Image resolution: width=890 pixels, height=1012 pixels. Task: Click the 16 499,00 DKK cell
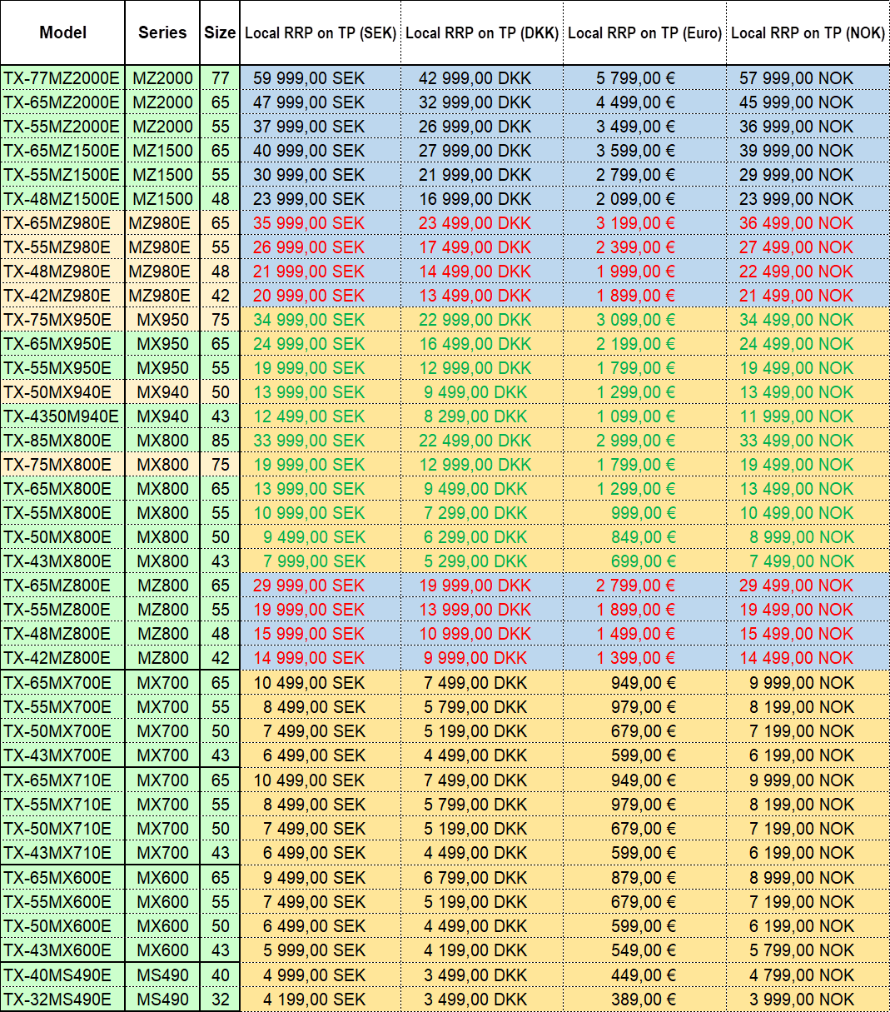(x=481, y=344)
